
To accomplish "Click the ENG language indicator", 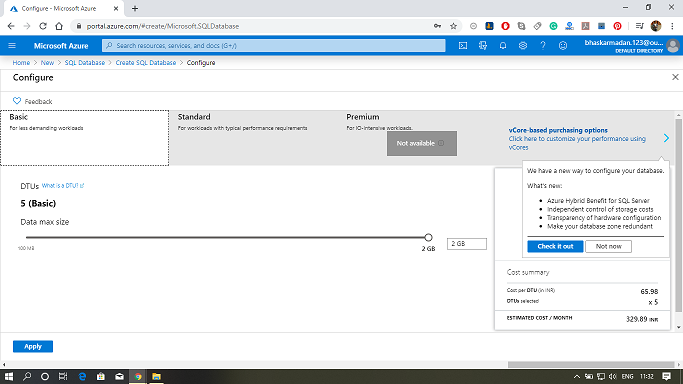I will tap(627, 377).
